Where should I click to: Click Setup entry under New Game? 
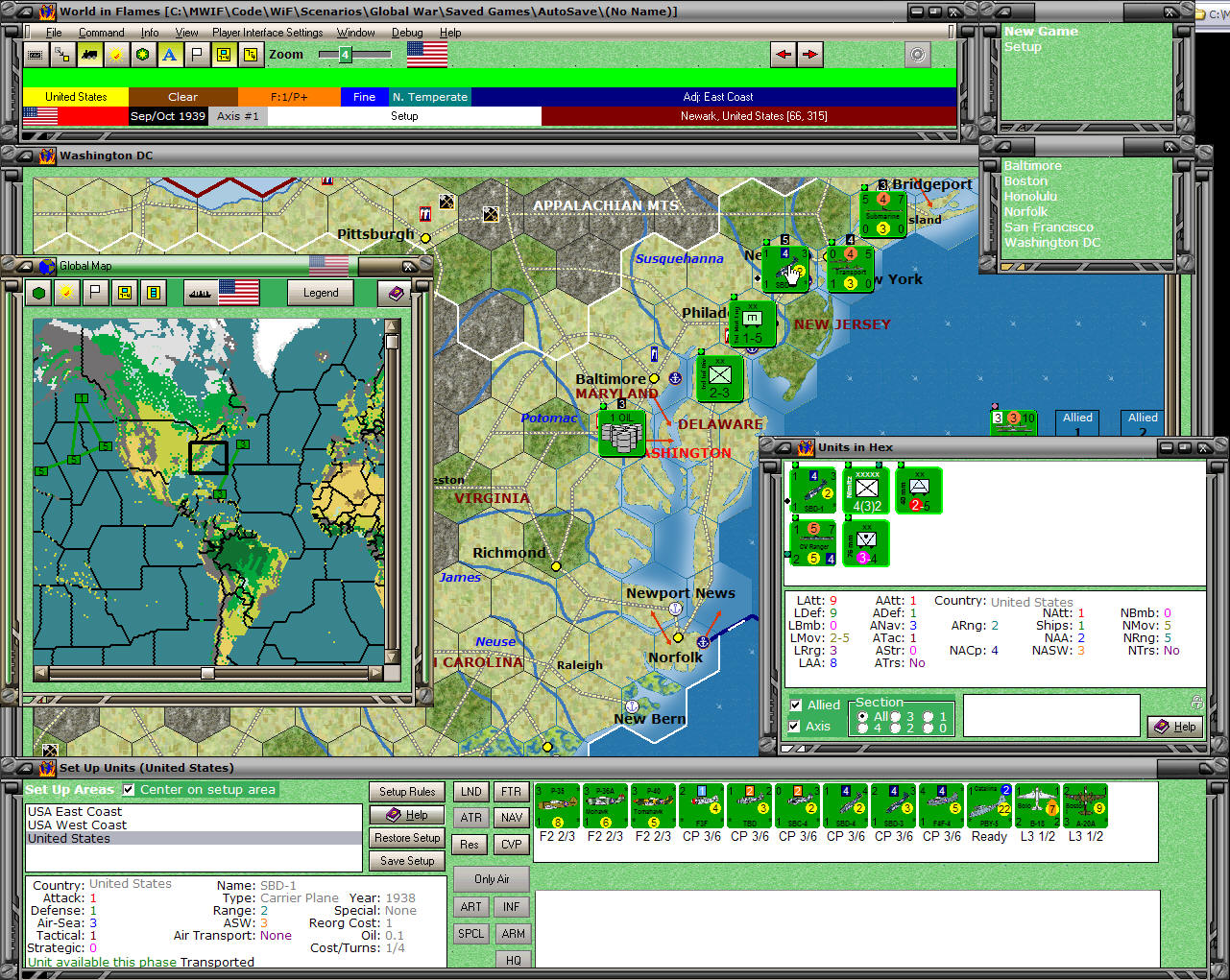coord(1023,47)
